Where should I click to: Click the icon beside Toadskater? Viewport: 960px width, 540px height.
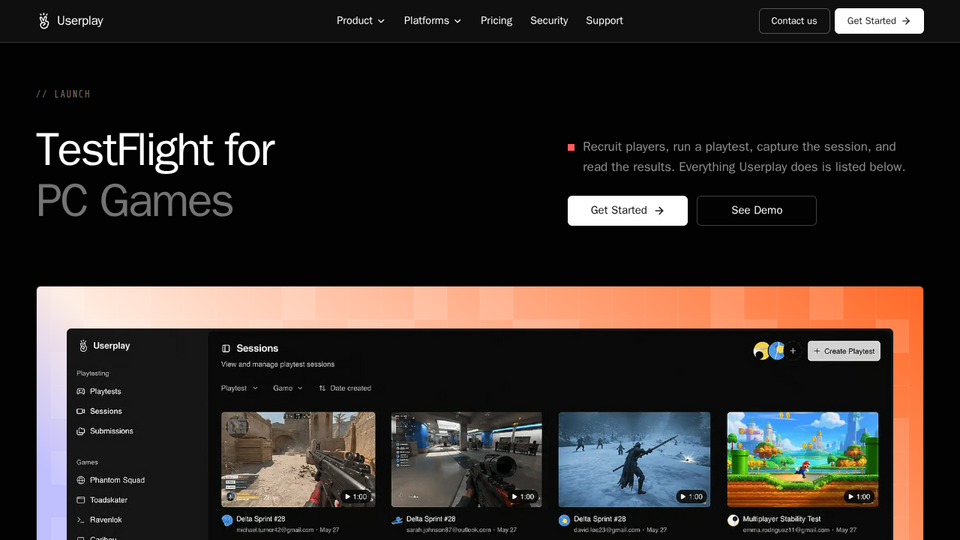pyautogui.click(x=81, y=500)
